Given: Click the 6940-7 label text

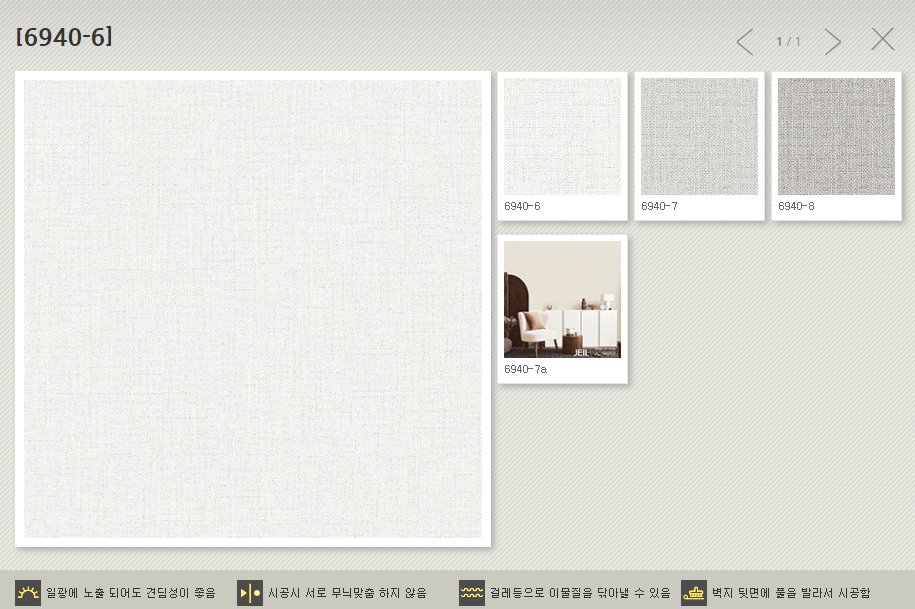Looking at the screenshot, I should coord(659,206).
